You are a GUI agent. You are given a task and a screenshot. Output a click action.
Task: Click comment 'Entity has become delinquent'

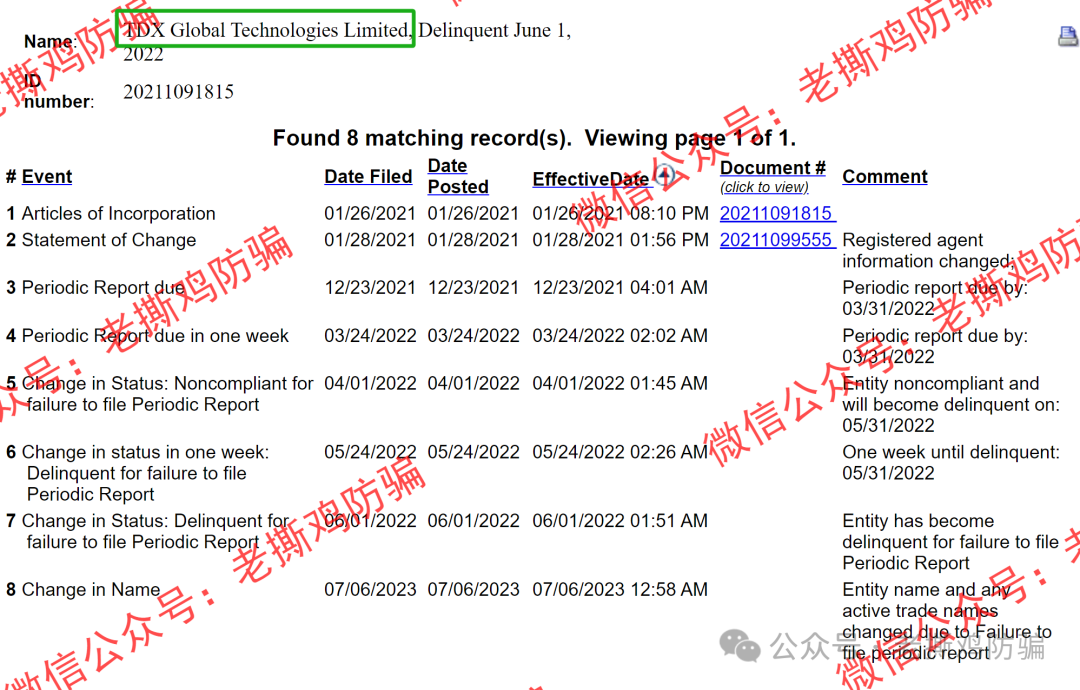951,542
